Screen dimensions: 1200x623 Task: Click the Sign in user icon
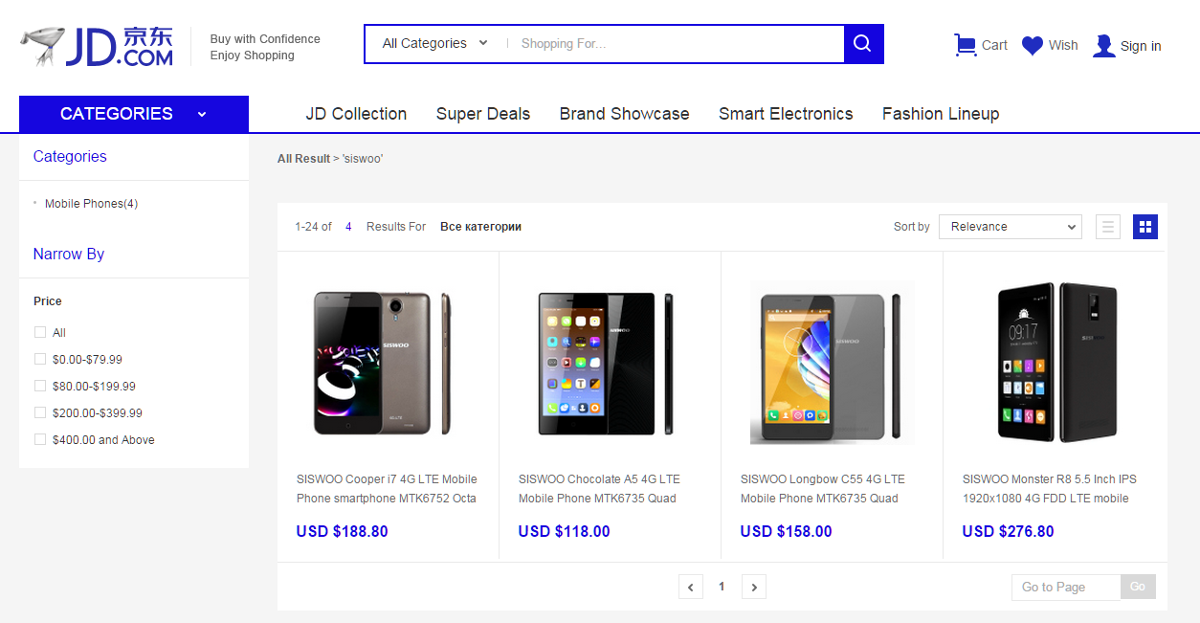coord(1104,45)
